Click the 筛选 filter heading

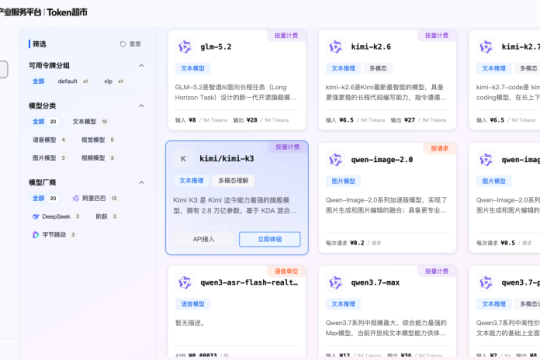click(39, 44)
